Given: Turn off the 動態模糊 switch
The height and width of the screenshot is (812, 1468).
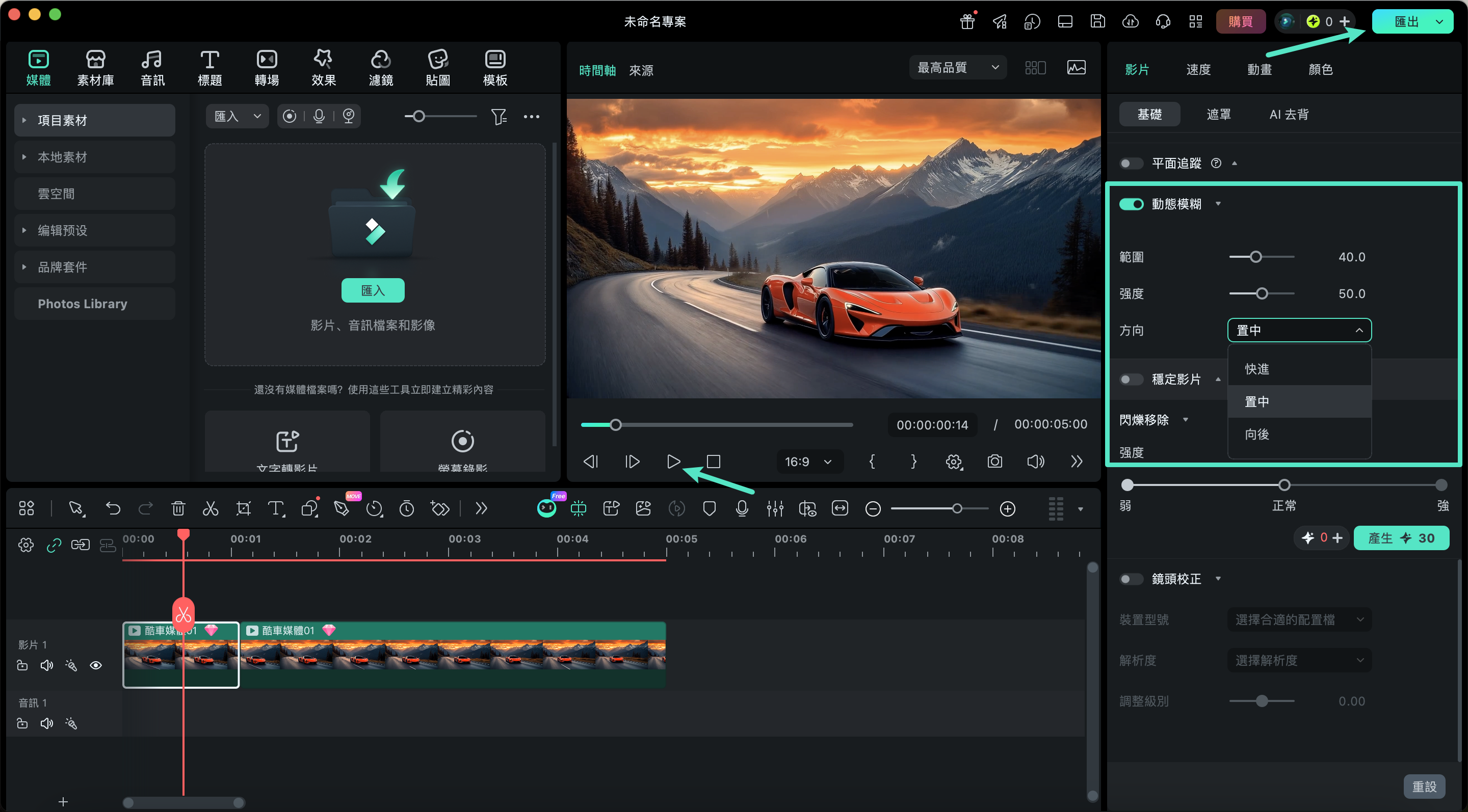Looking at the screenshot, I should point(1131,204).
